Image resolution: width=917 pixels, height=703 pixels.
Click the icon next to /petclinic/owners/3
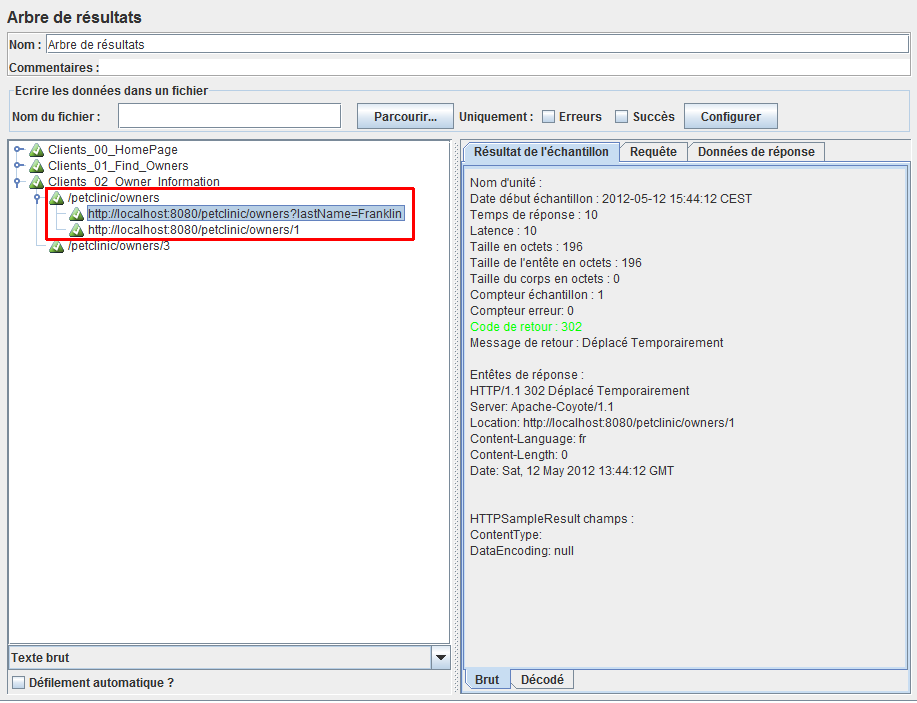(57, 246)
